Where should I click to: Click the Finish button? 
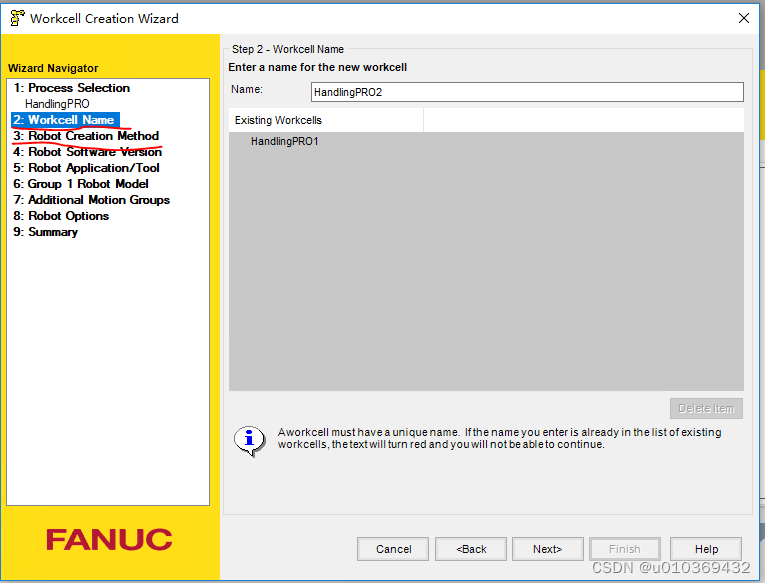click(x=624, y=549)
